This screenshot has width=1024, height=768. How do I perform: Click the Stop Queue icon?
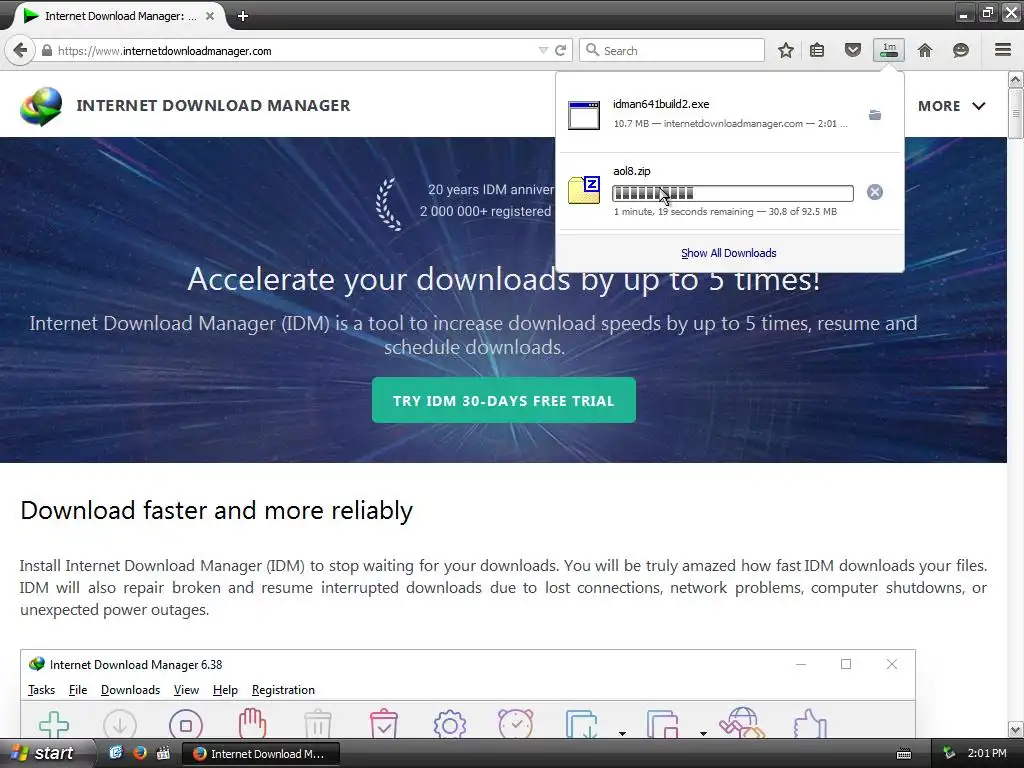pos(662,725)
